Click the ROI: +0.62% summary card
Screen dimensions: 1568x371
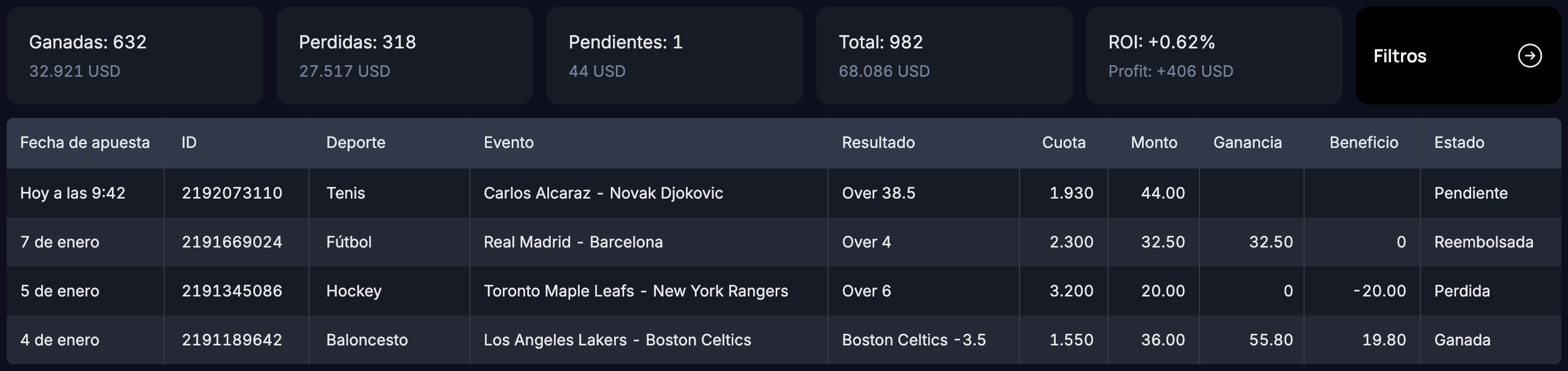pos(1214,56)
